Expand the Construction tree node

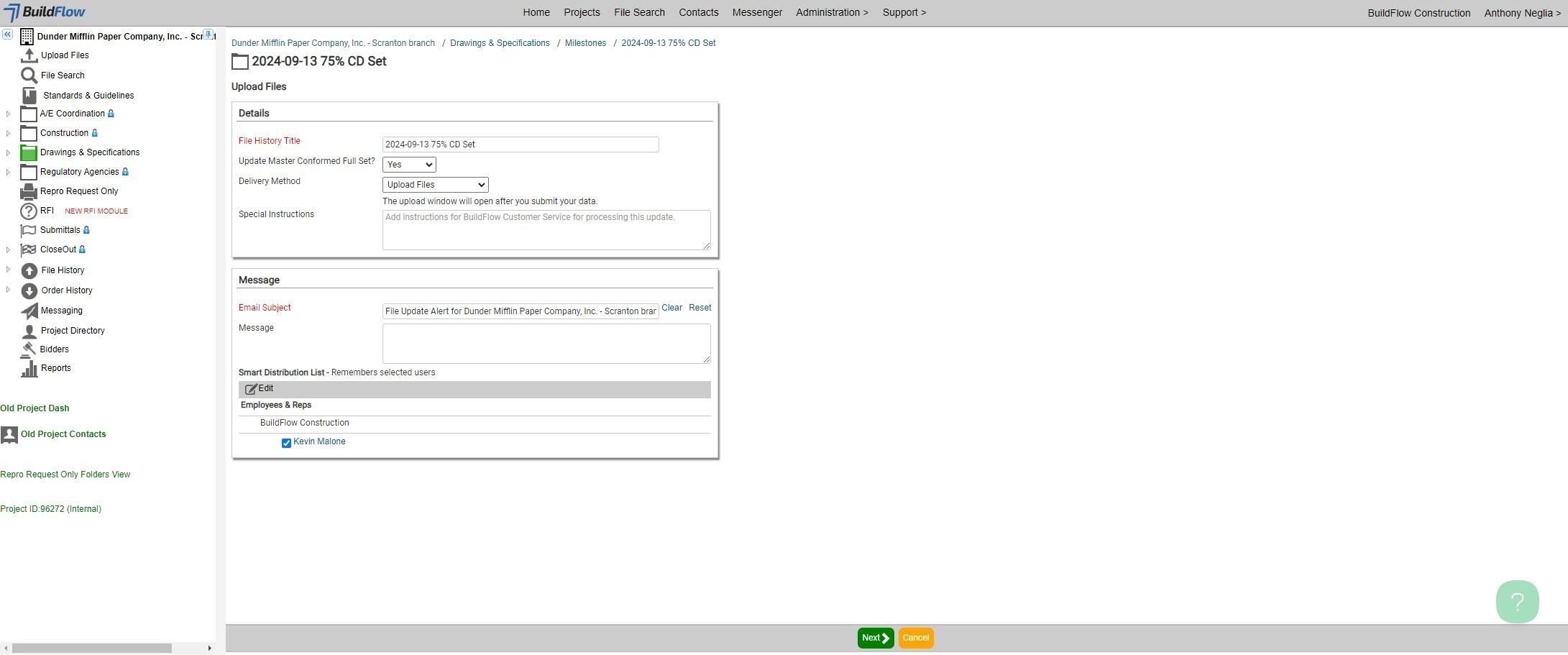pos(8,133)
